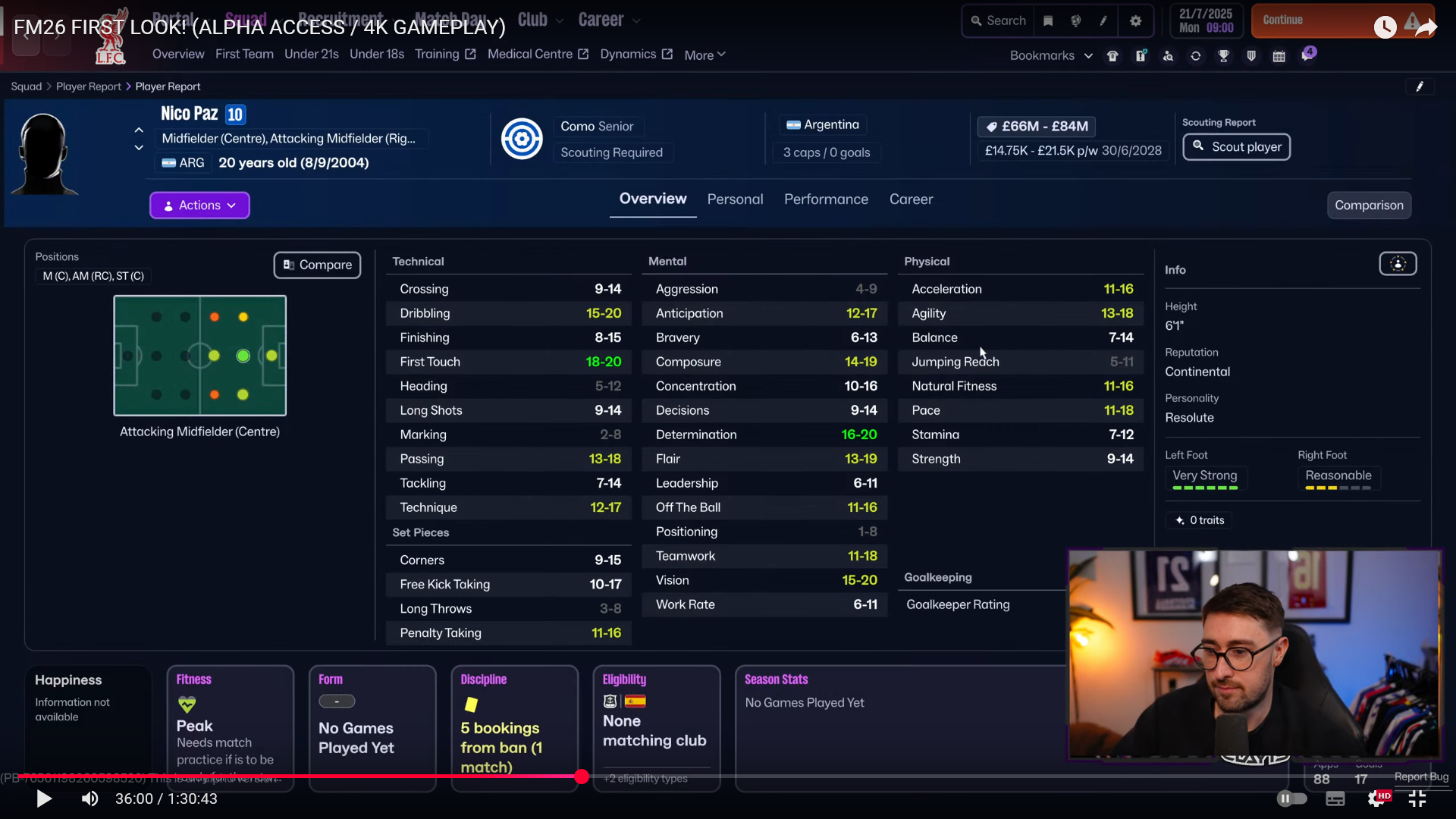Open the trophy competitions icon
Screen dimensions: 1456x819
[x=1223, y=56]
